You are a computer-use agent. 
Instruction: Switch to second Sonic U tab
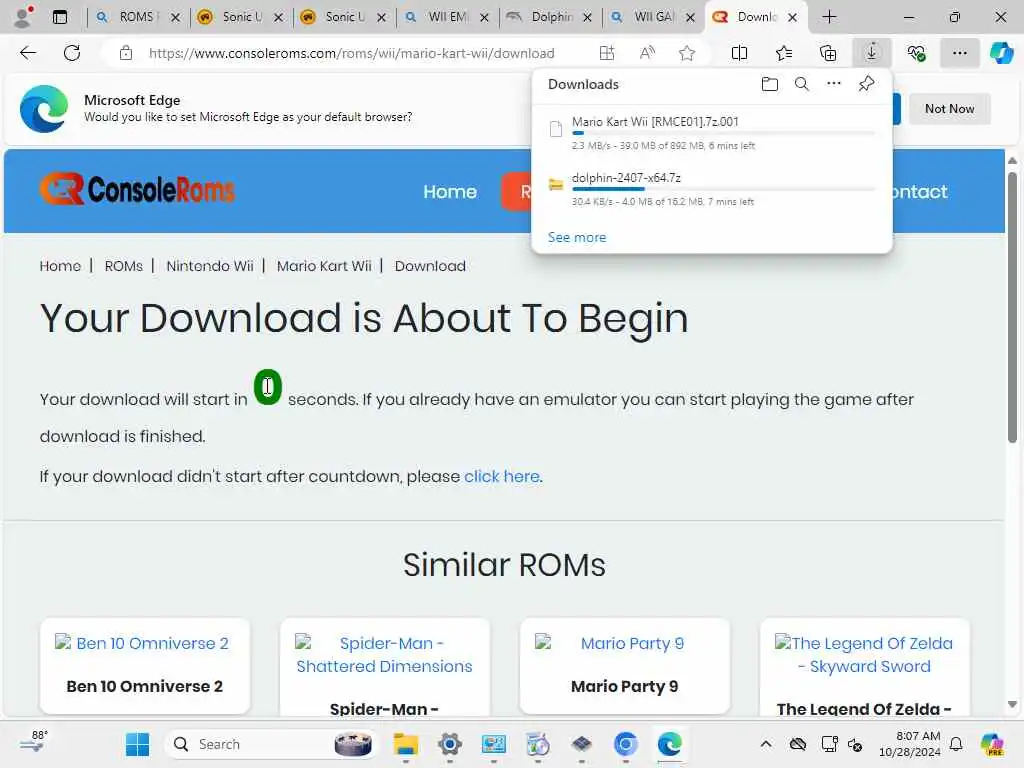[345, 17]
